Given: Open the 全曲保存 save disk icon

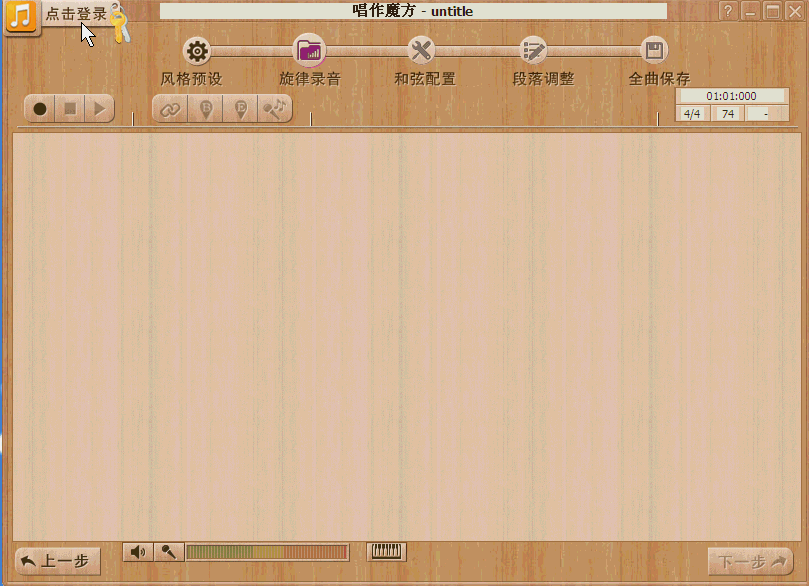Looking at the screenshot, I should pyautogui.click(x=654, y=51).
